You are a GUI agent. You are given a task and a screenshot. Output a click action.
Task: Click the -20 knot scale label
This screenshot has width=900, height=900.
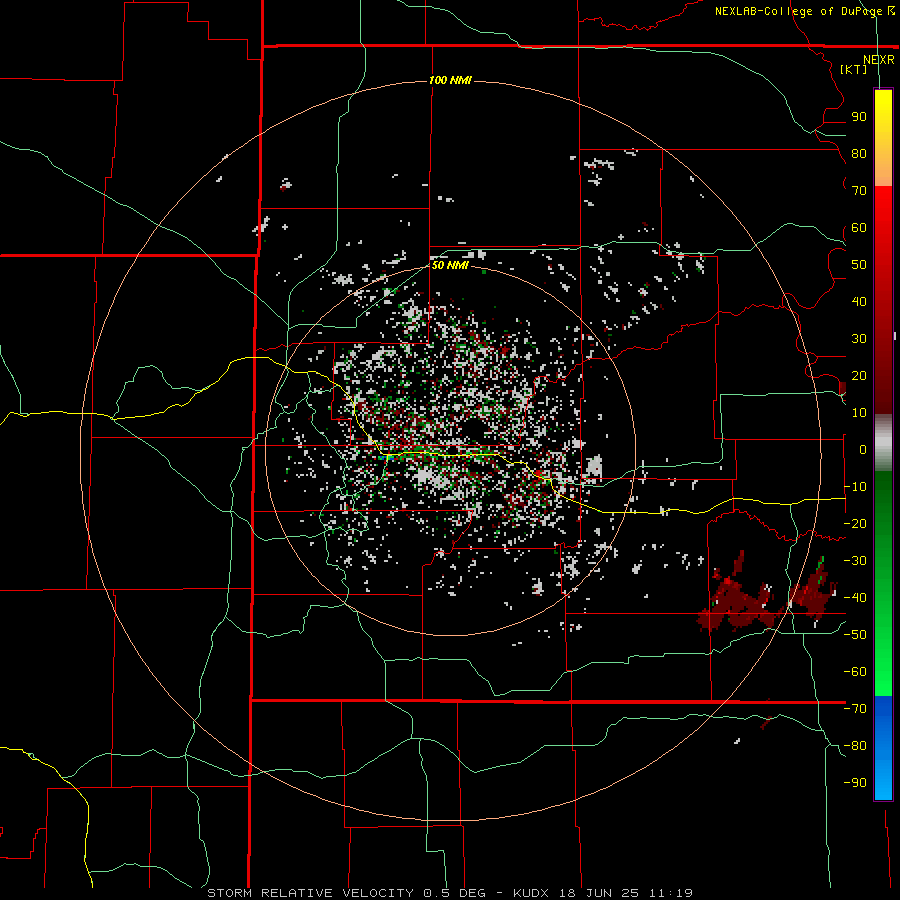(x=855, y=523)
